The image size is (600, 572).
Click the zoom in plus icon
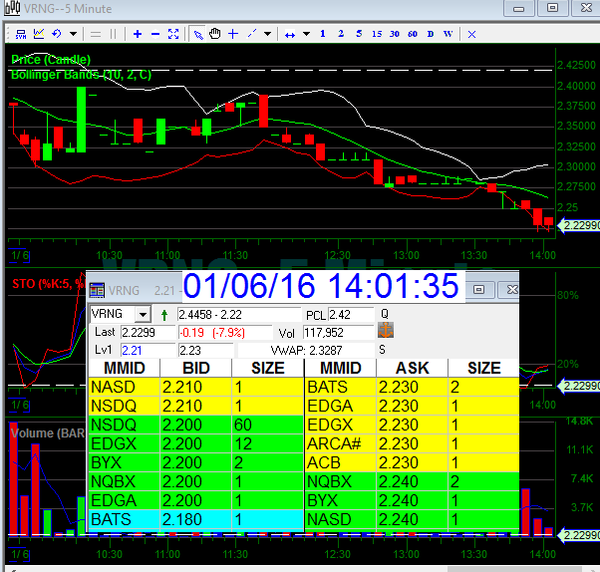(137, 34)
